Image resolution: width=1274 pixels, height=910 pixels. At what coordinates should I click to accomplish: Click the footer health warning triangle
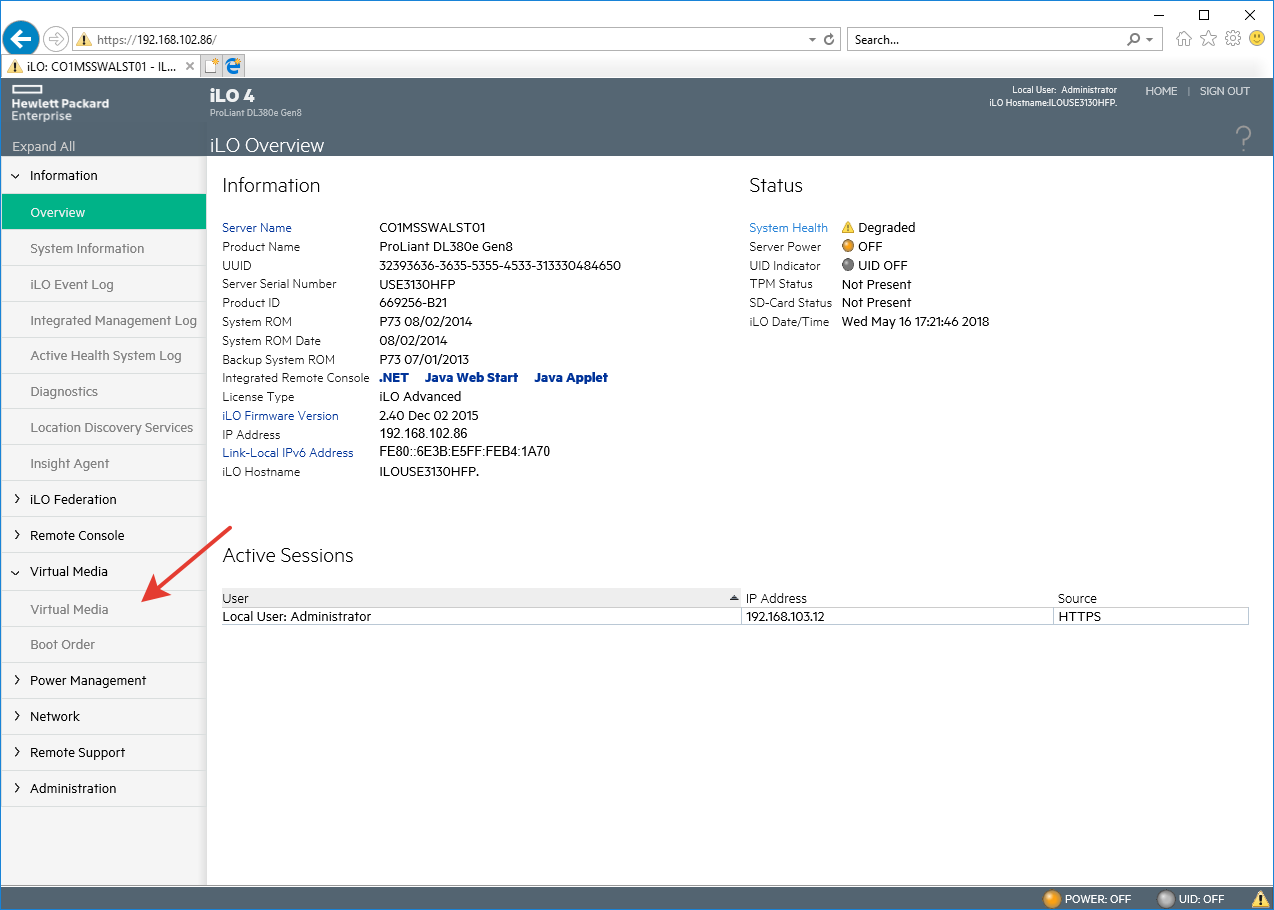(x=1260, y=899)
